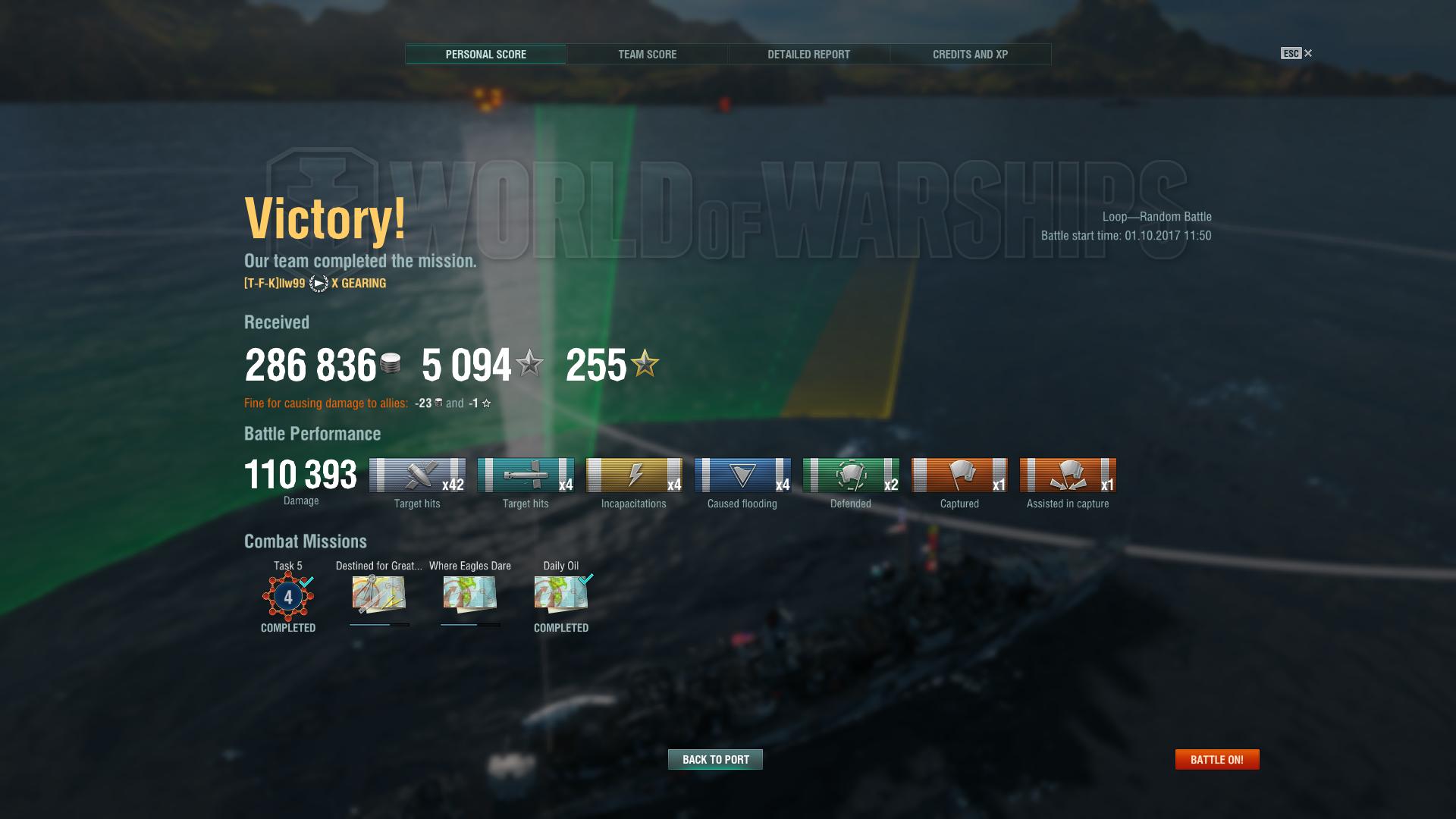Click the Back to Port button
The width and height of the screenshot is (1456, 819).
click(x=715, y=759)
